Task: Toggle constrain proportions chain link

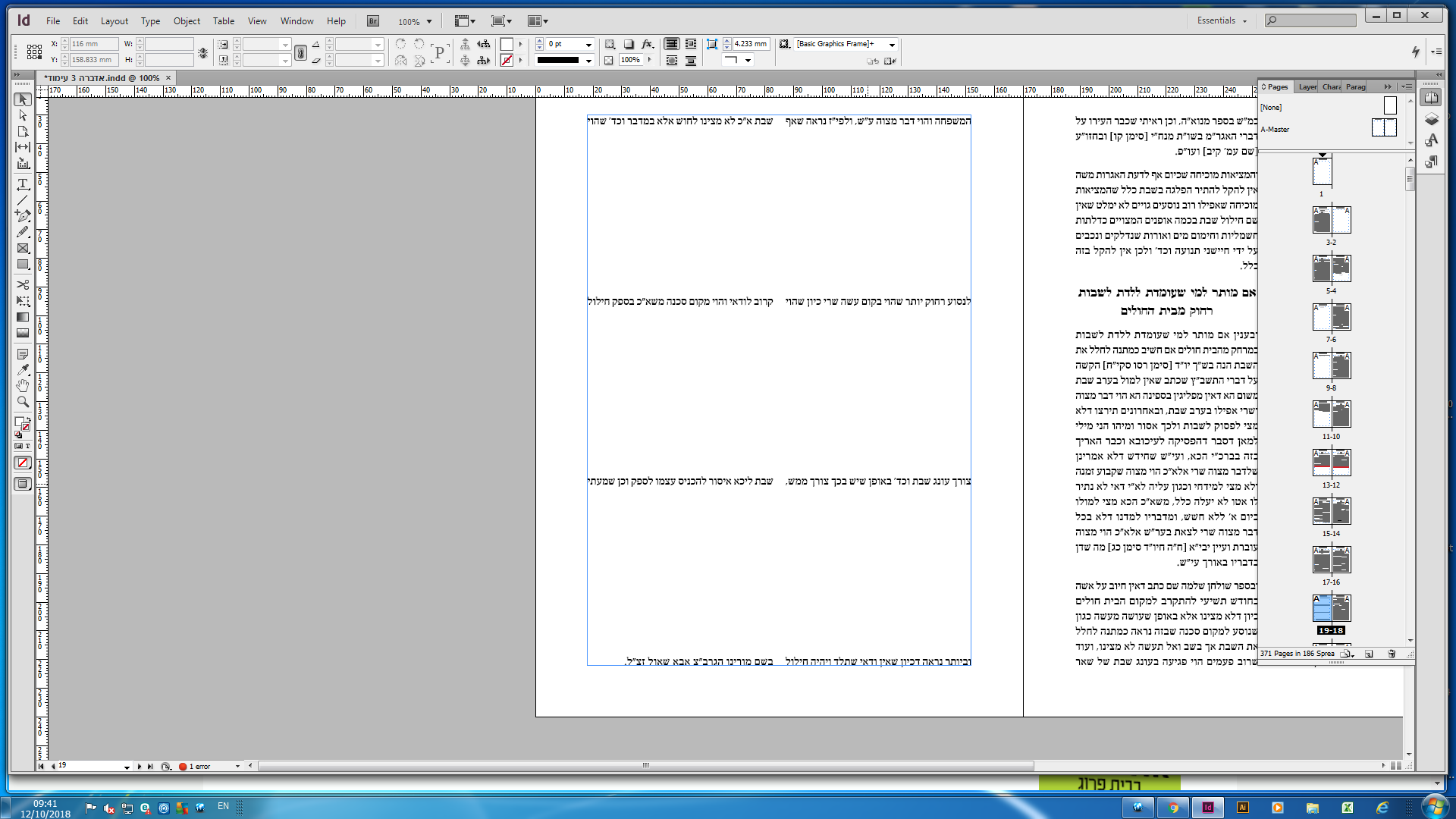Action: (301, 52)
